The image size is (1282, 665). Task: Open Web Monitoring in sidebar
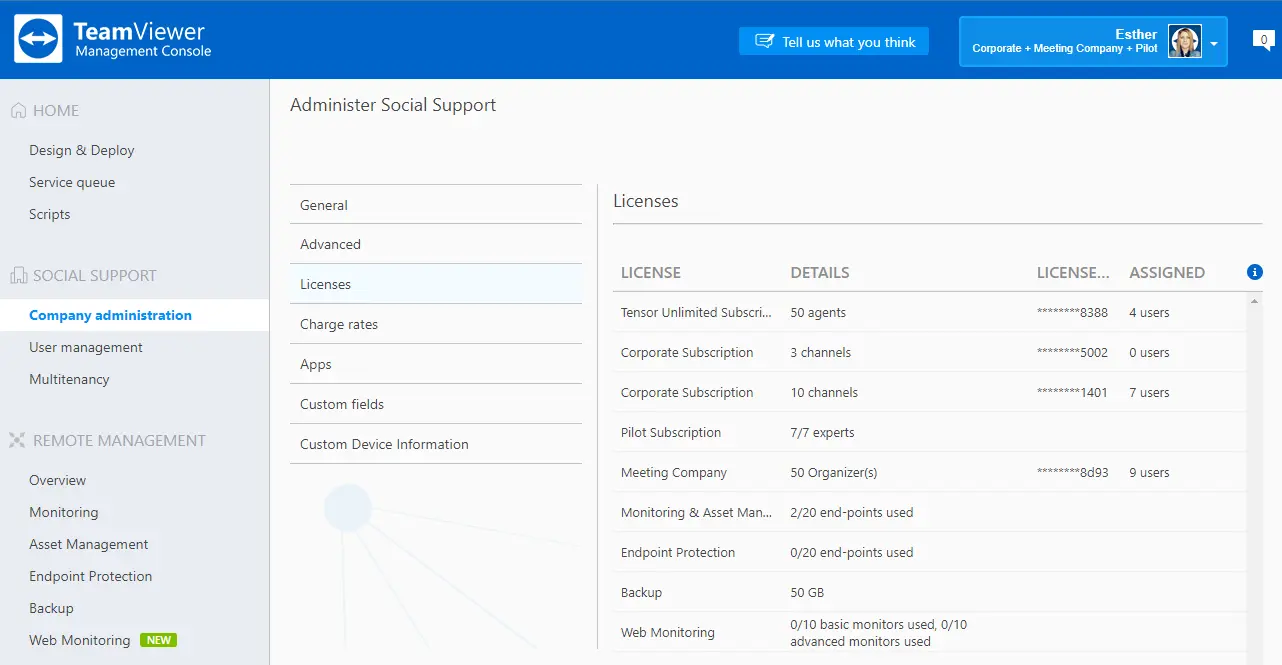(80, 640)
